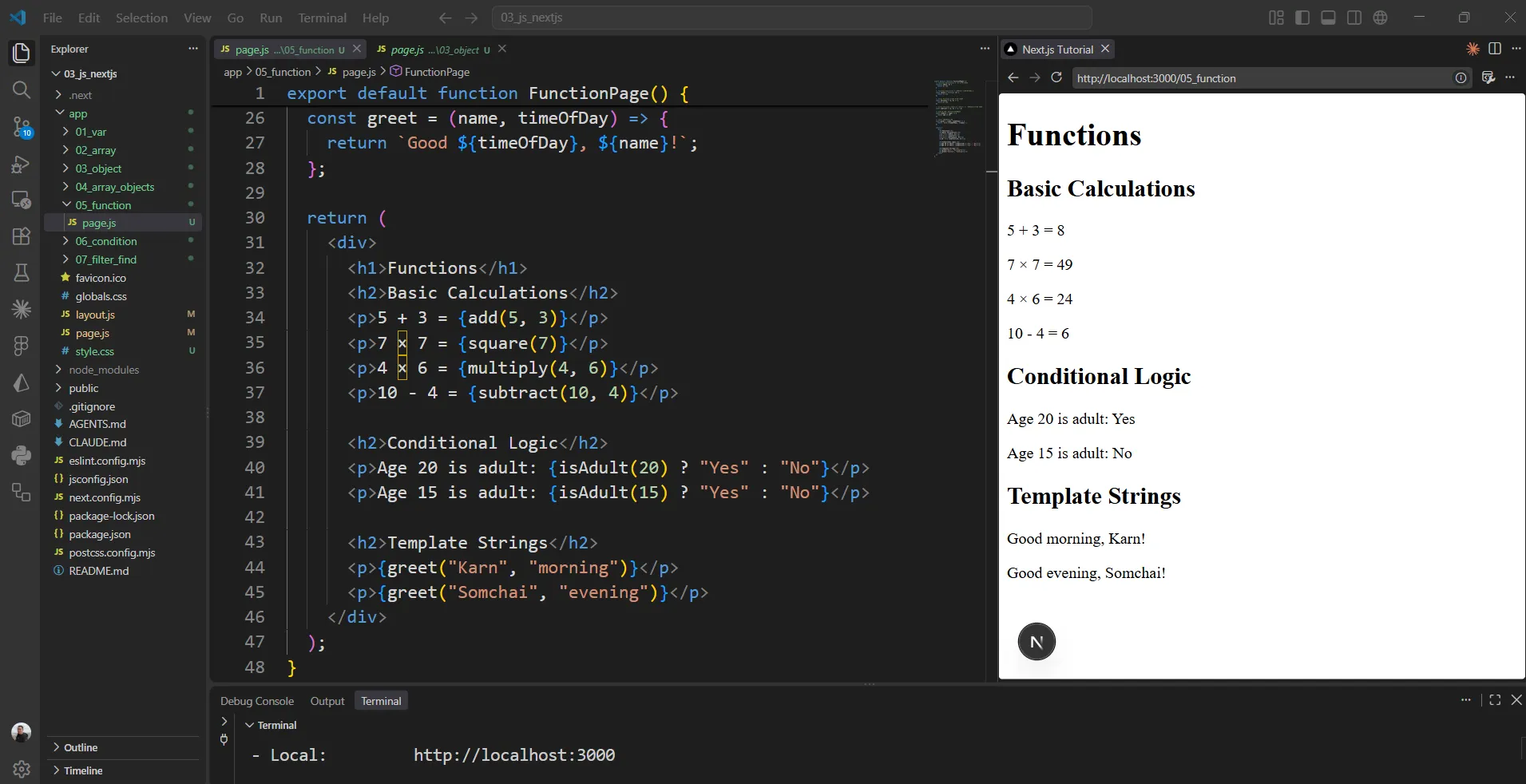The width and height of the screenshot is (1526, 784).
Task: Select the Next.js Tutorial preview tab
Action: pos(1057,49)
